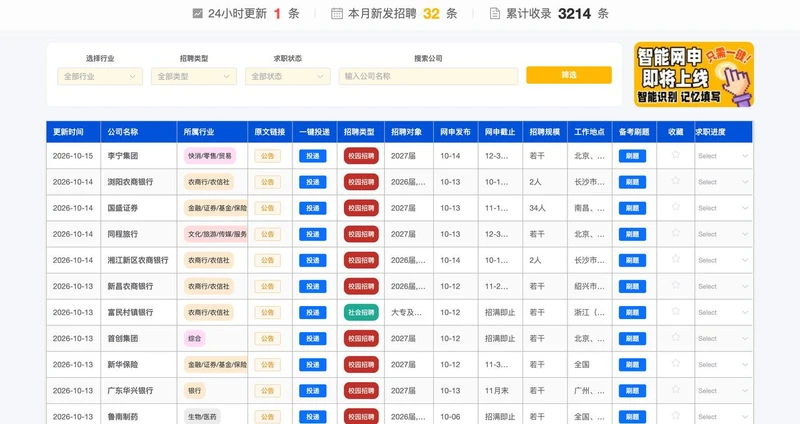Toggle the 富民村镇银行 collection star
Screen dimensions: 800x424
click(x=676, y=311)
